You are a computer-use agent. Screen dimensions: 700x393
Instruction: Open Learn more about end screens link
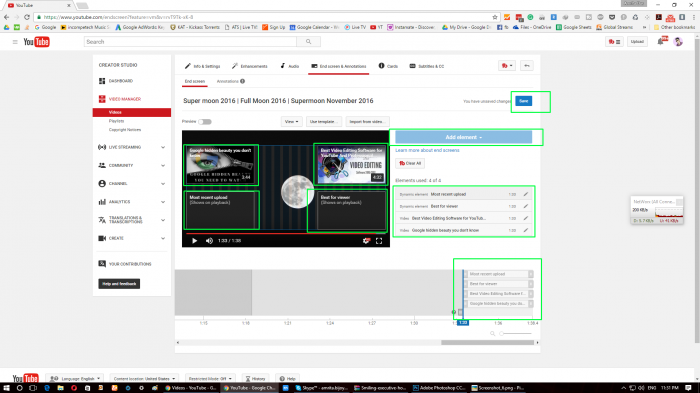(x=427, y=151)
